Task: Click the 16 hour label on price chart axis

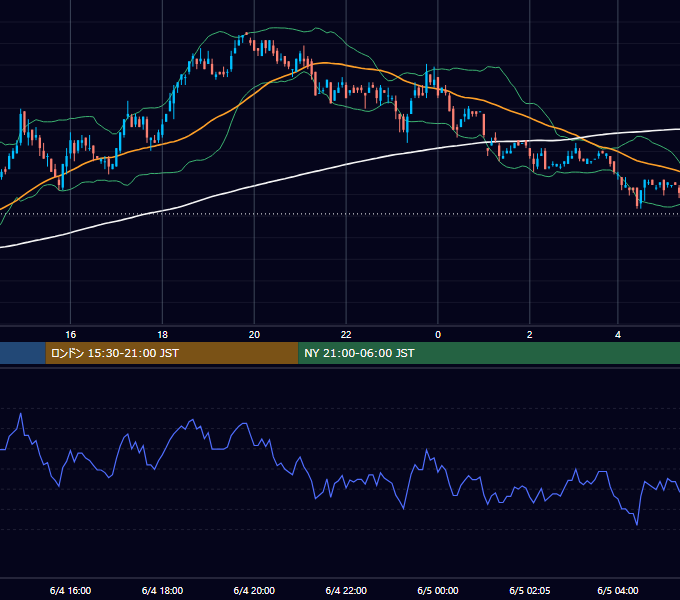Action: click(70, 335)
